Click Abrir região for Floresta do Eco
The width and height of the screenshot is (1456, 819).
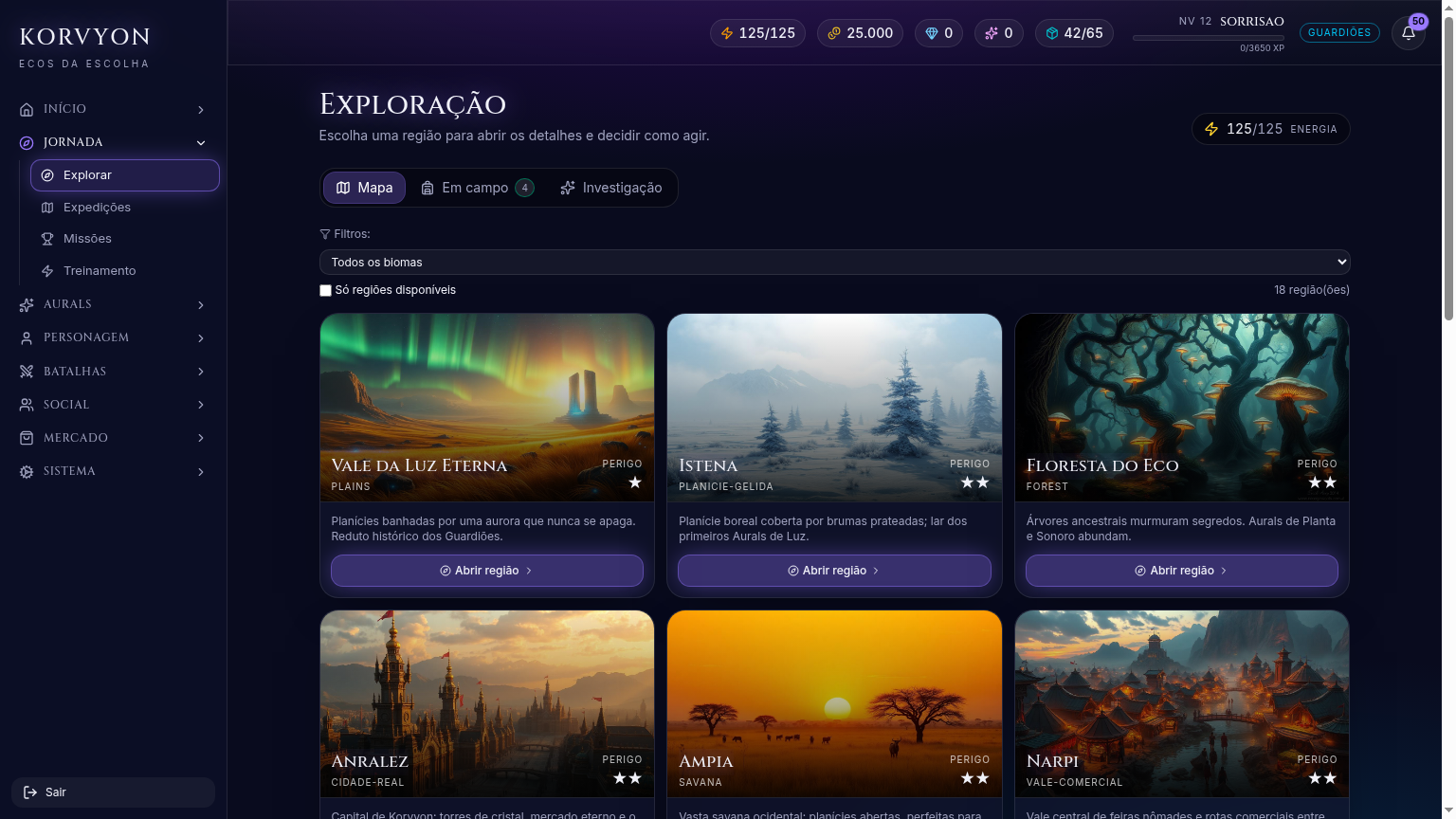1182,571
